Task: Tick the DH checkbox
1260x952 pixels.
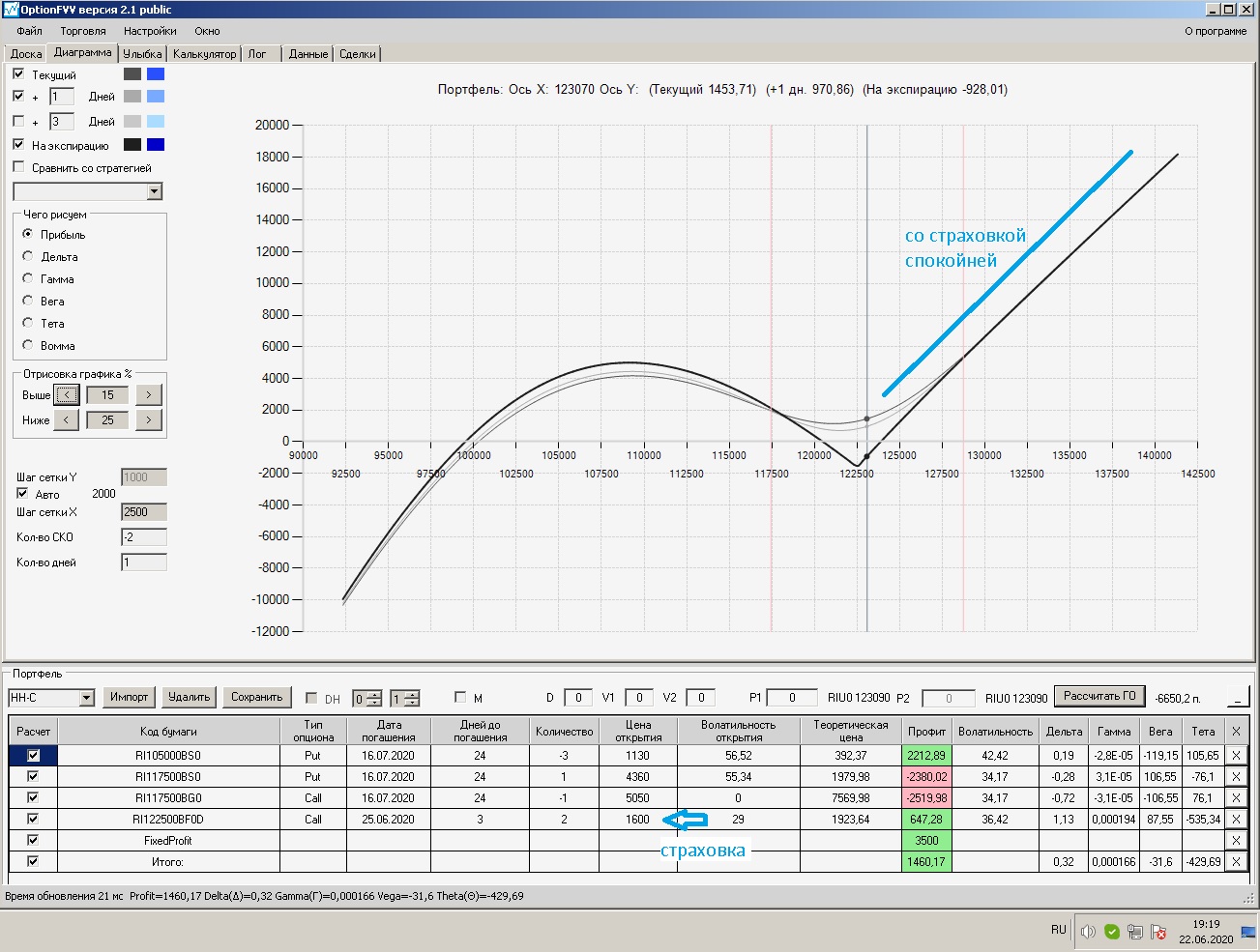Action: [x=311, y=698]
